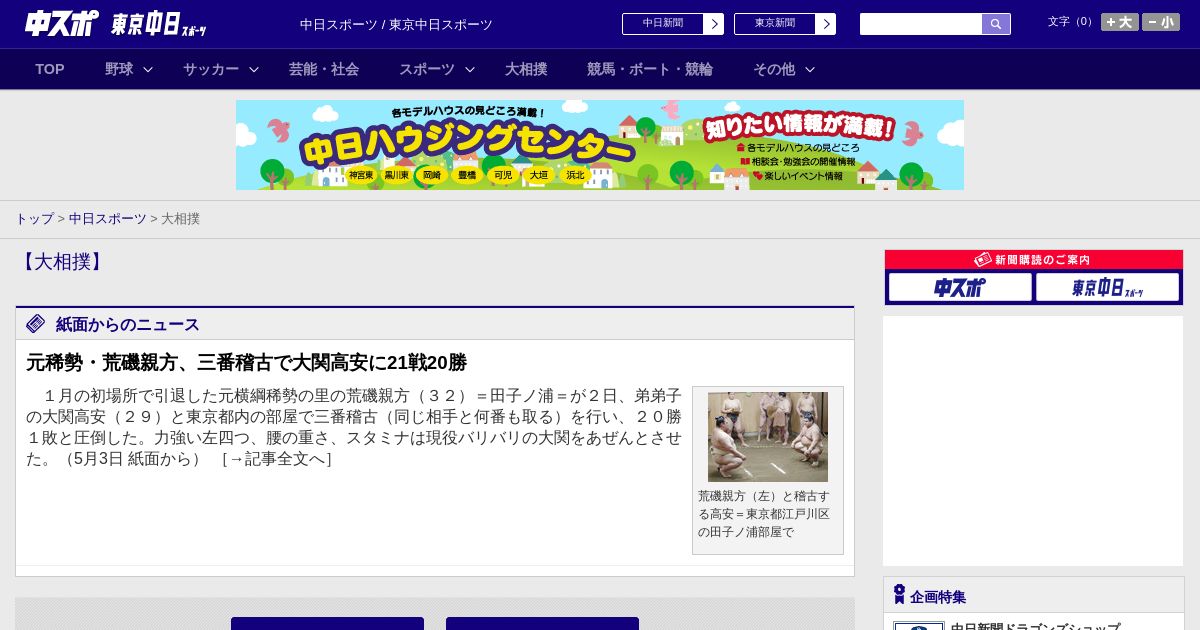Viewport: 1200px width, 630px height.
Task: Focus the site search input field
Action: pos(921,24)
